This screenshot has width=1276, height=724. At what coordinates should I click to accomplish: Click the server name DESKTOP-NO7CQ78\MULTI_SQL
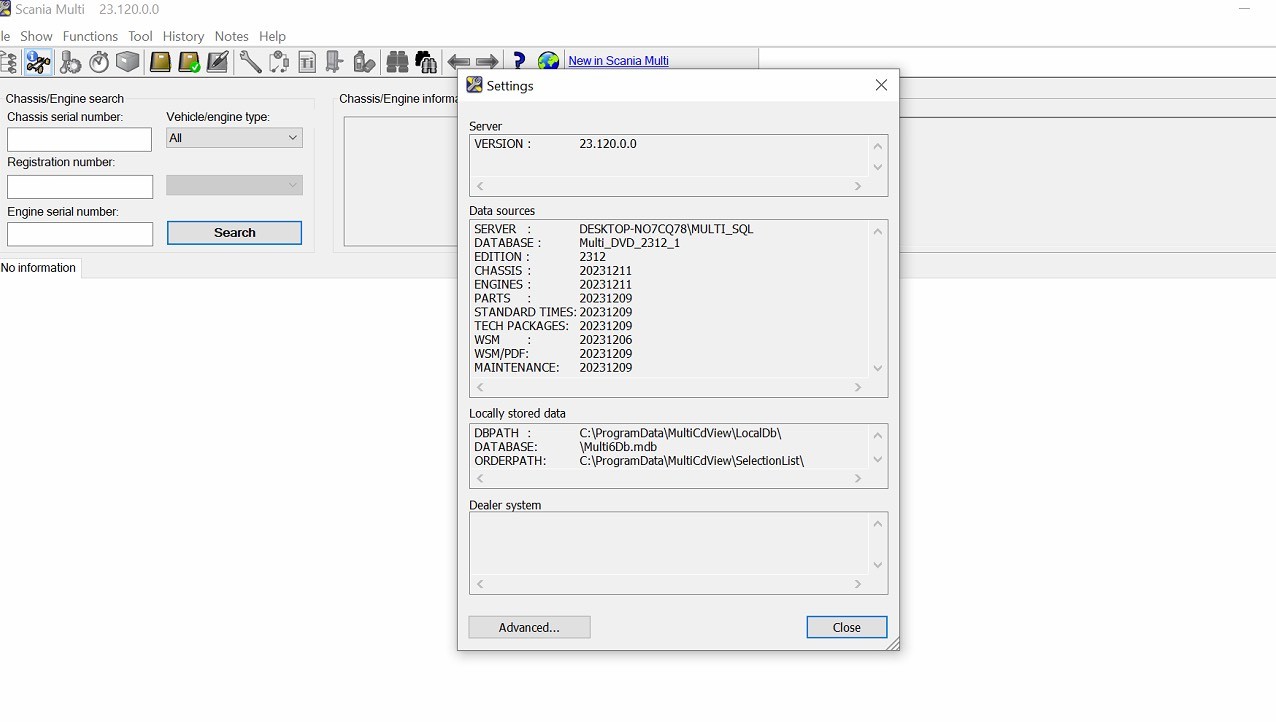(666, 229)
